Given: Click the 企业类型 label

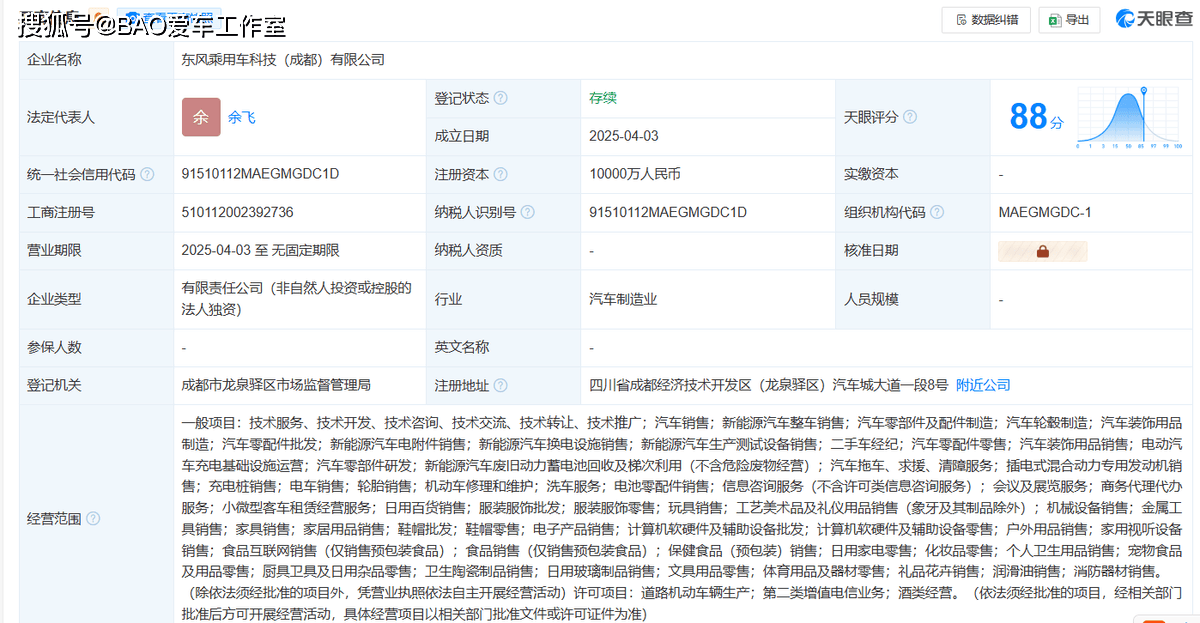Looking at the screenshot, I should [54, 298].
